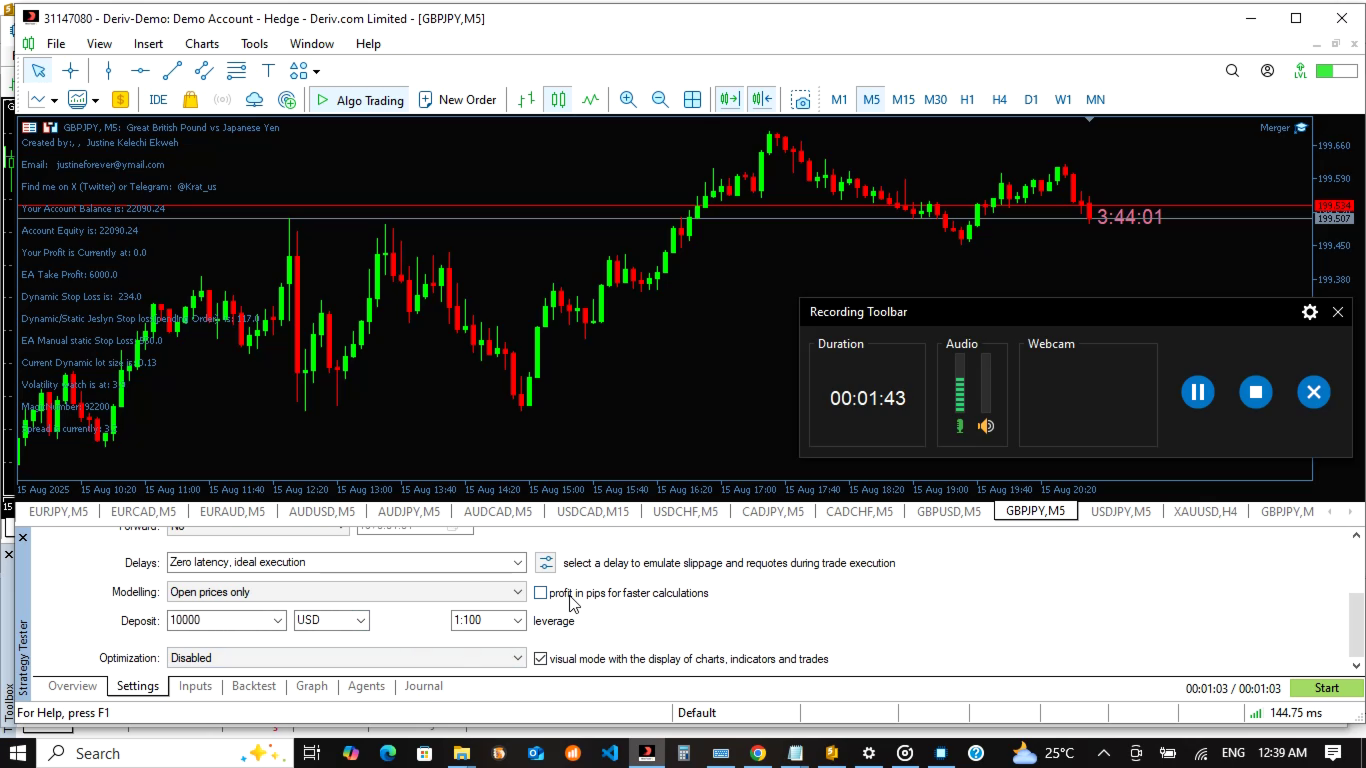Select the trendline drawing tool
This screenshot has width=1366, height=768.
(172, 71)
